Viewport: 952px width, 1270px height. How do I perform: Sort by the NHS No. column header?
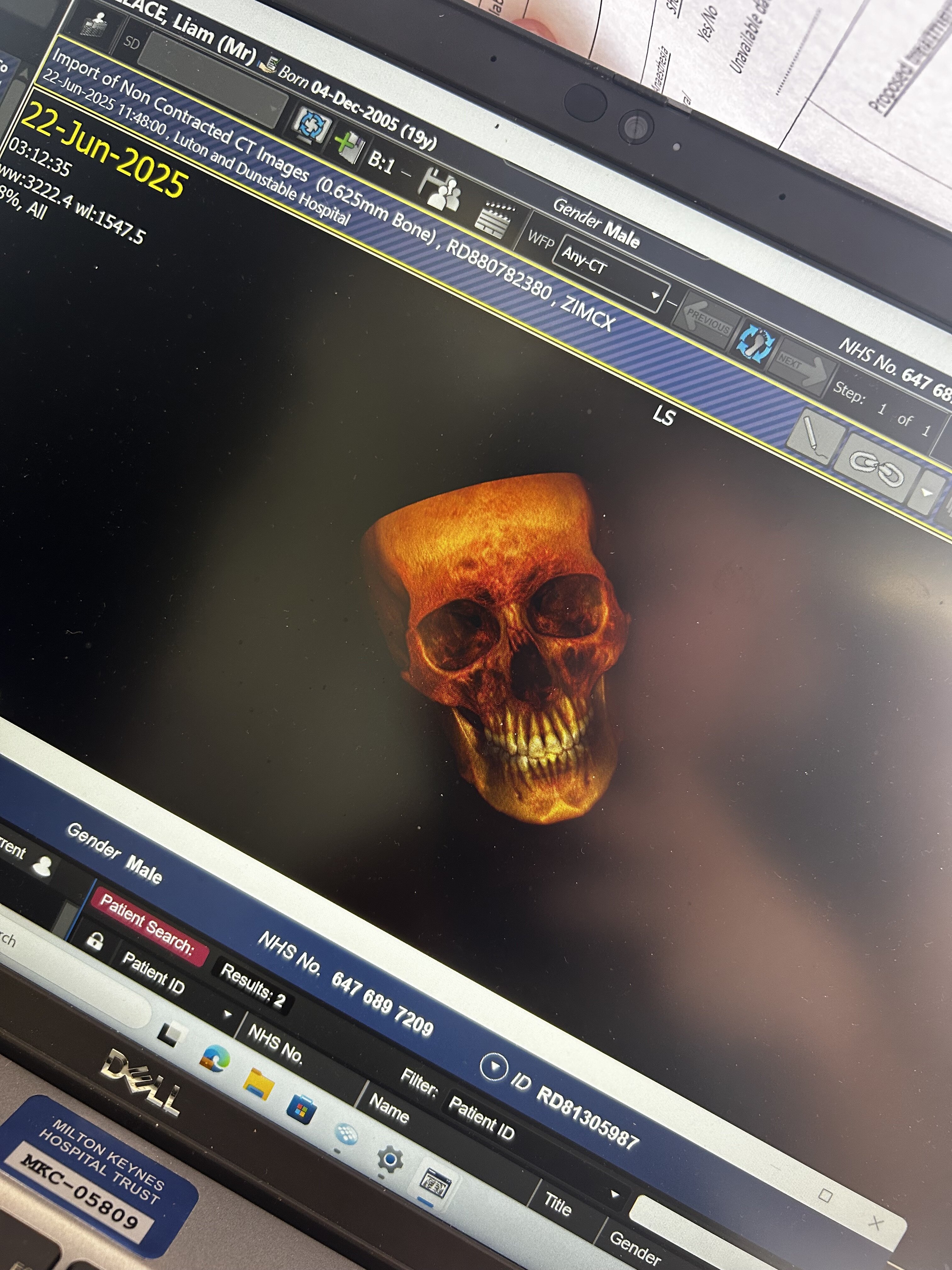pyautogui.click(x=275, y=1045)
